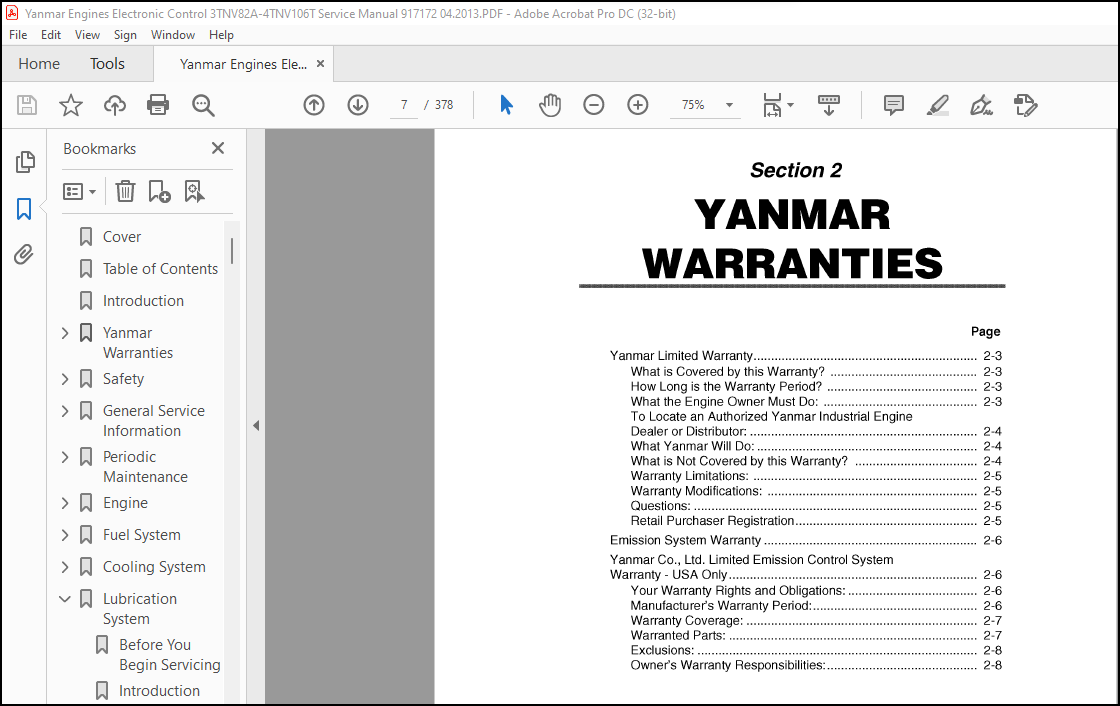1120x706 pixels.
Task: Open the View menu
Action: pos(87,35)
